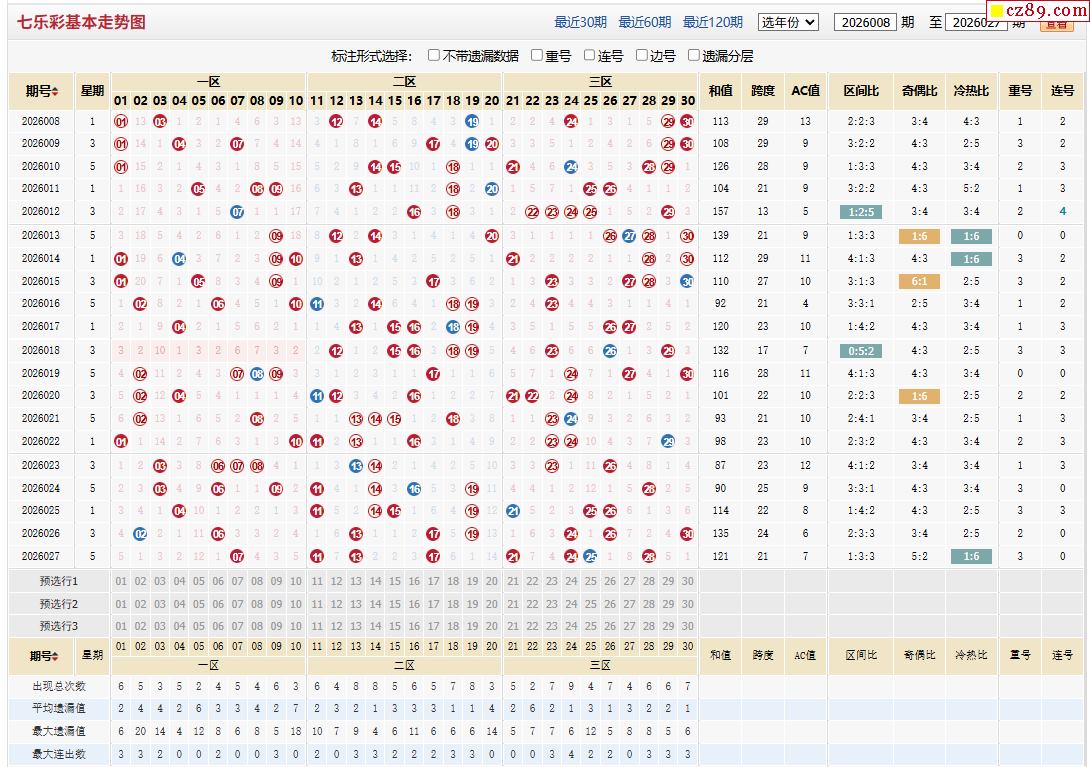Show the 最近30期 results

coord(580,22)
